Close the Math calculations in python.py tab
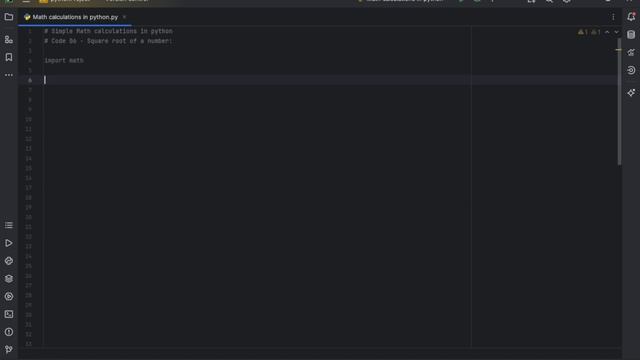The height and width of the screenshot is (360, 640). pyautogui.click(x=124, y=17)
